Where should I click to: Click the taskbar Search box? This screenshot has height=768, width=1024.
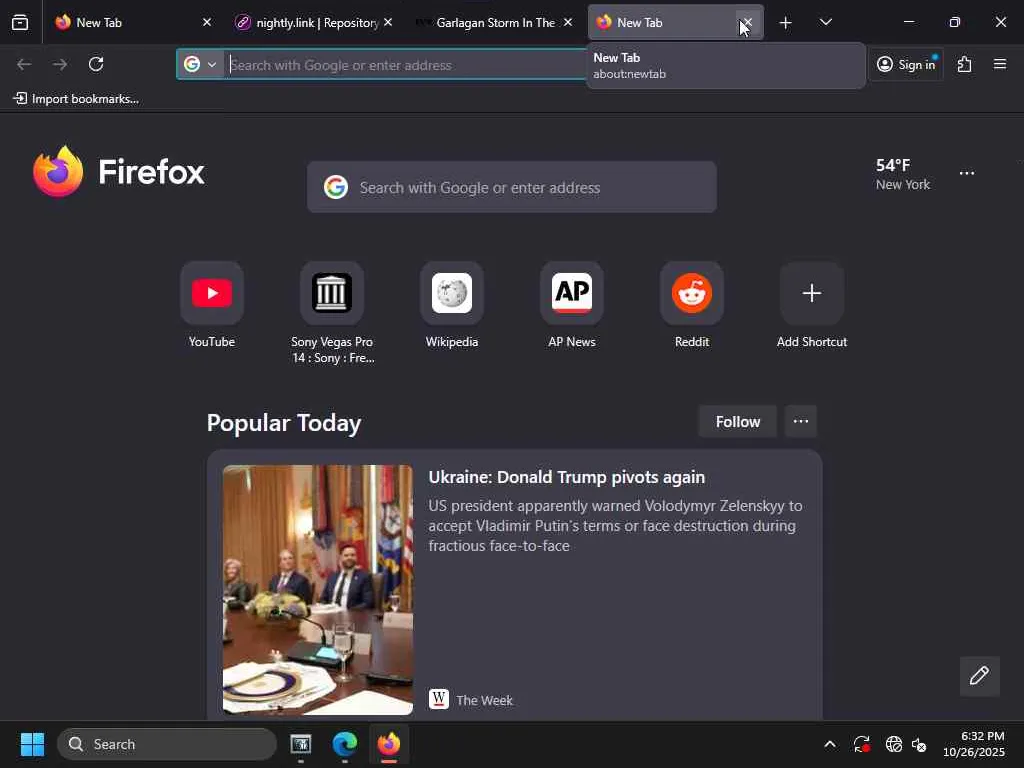[167, 744]
